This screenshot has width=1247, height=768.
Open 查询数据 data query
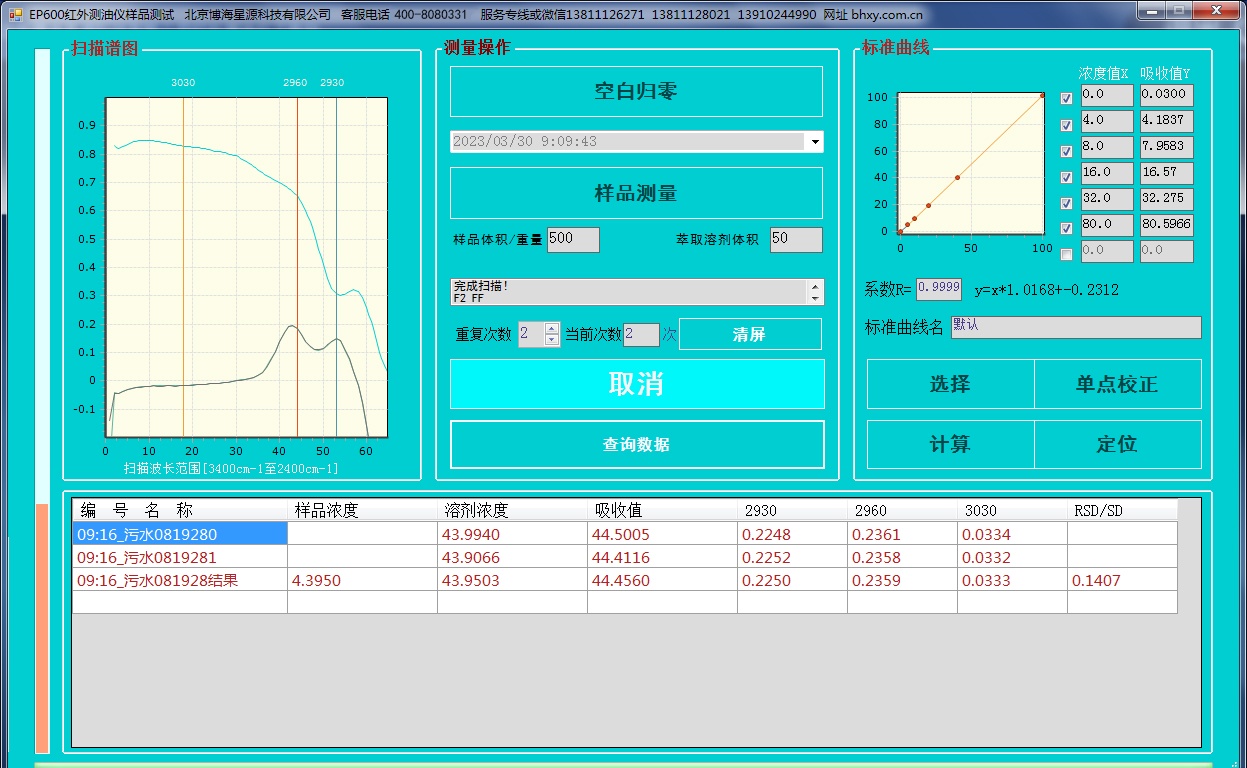pos(636,445)
